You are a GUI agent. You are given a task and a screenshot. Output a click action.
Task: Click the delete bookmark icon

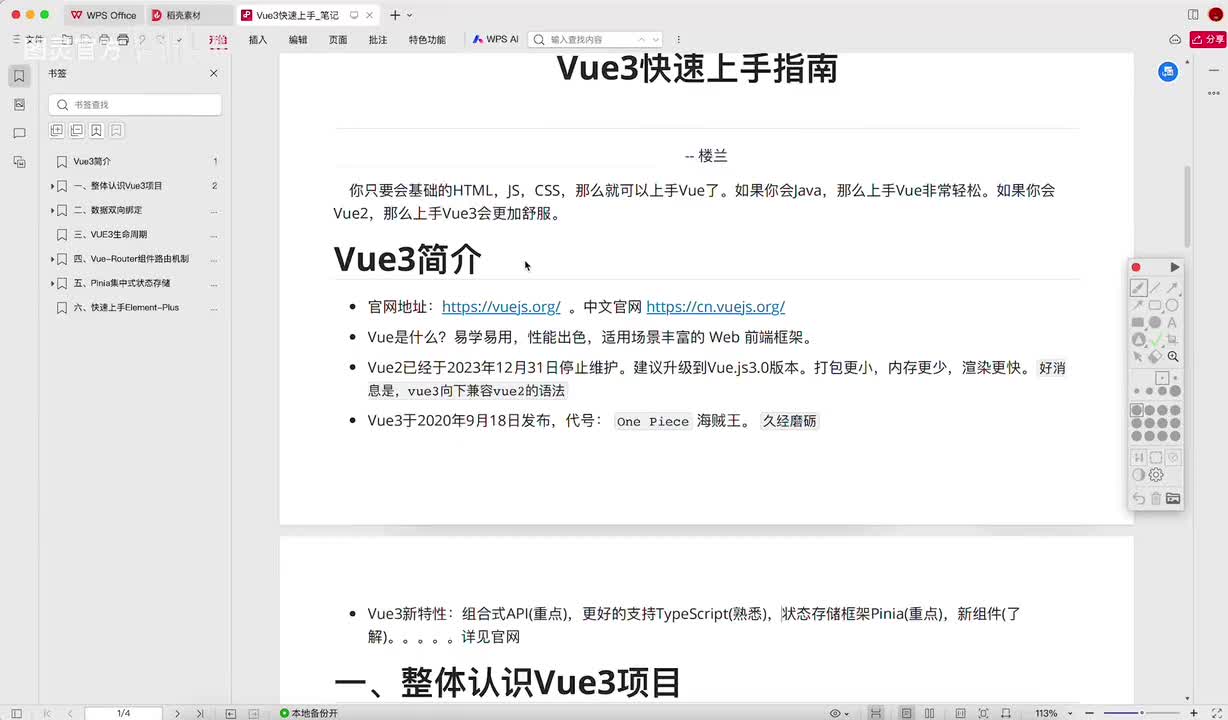[x=116, y=130]
